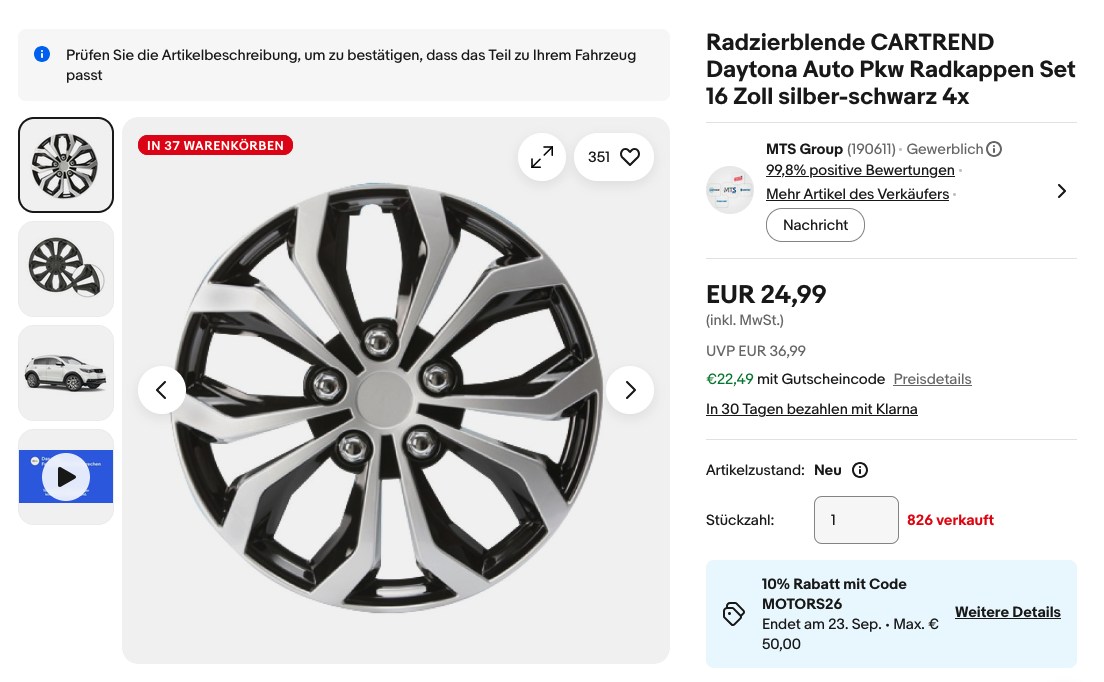Play the product video thumbnail
The image size is (1104, 682).
pos(66,477)
